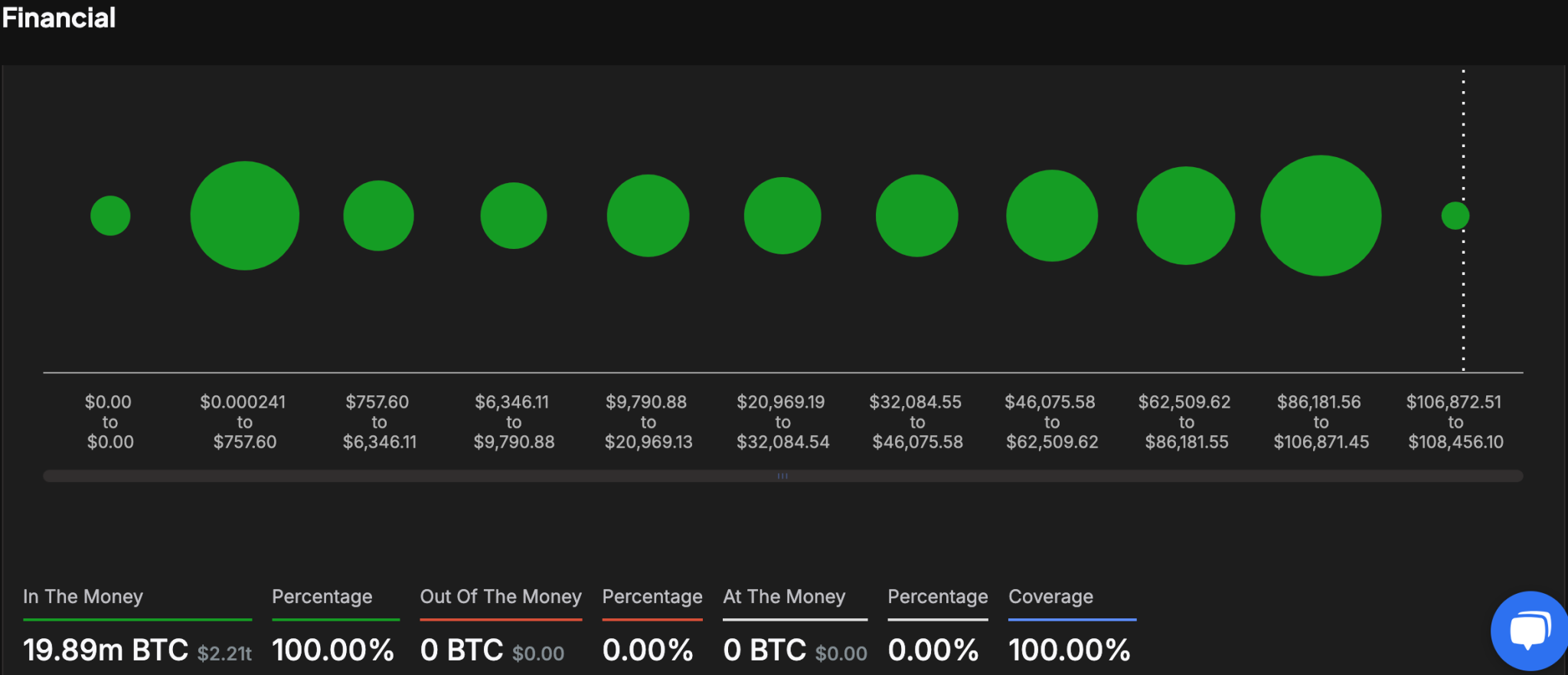Click the horizontal range scrollbar handle

click(x=782, y=476)
